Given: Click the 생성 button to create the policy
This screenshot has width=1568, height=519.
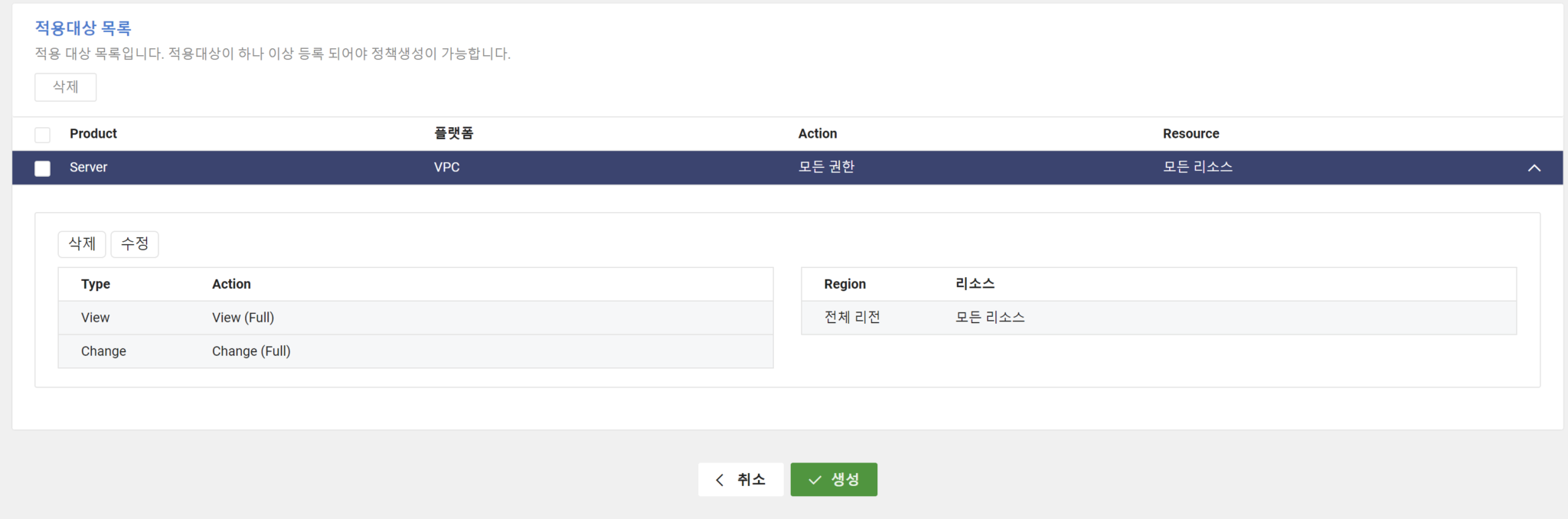Looking at the screenshot, I should (x=834, y=479).
